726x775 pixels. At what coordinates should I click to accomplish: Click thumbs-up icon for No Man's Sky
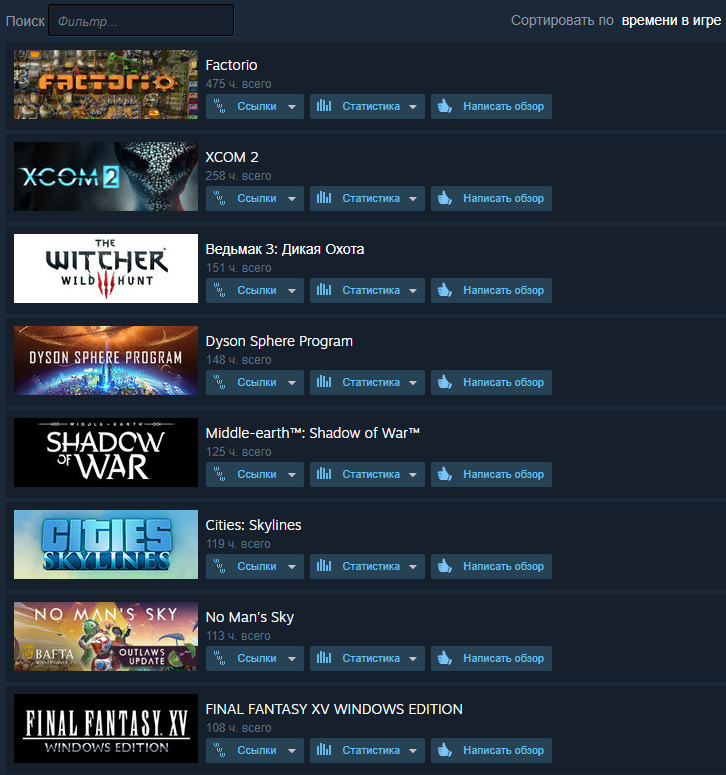tap(445, 658)
